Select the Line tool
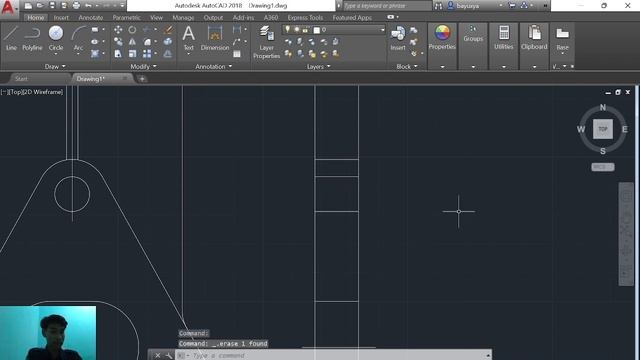 coord(11,38)
